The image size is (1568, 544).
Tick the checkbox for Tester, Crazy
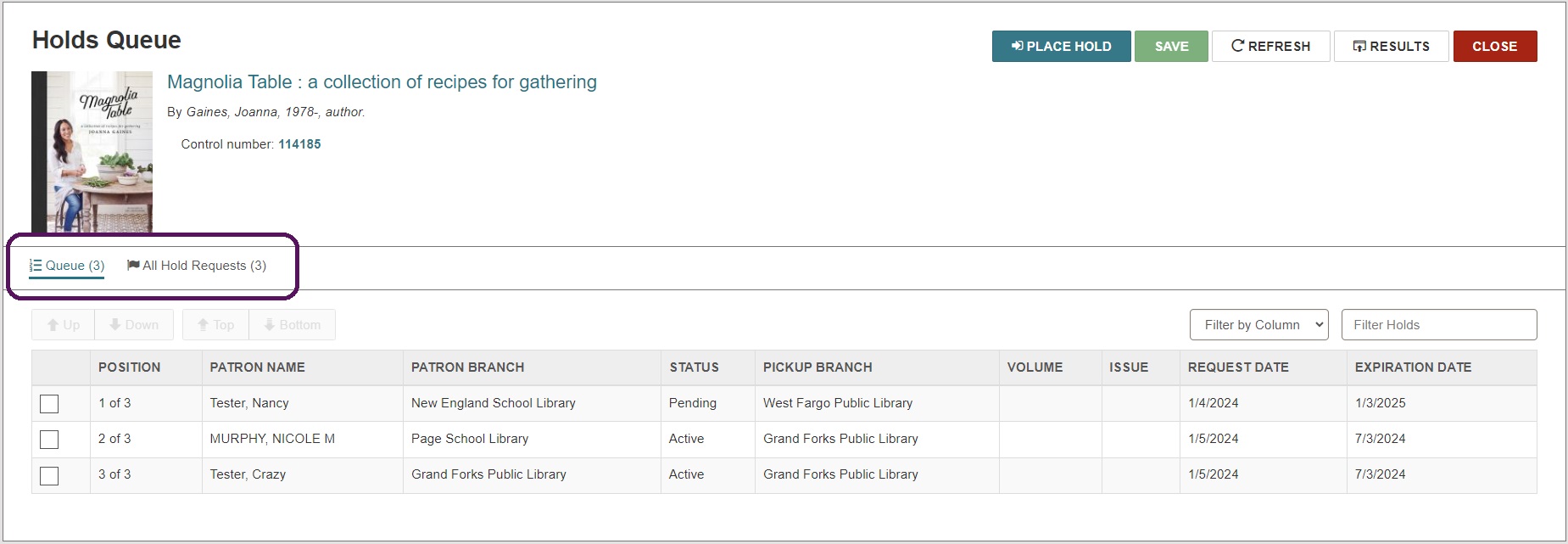click(x=49, y=475)
